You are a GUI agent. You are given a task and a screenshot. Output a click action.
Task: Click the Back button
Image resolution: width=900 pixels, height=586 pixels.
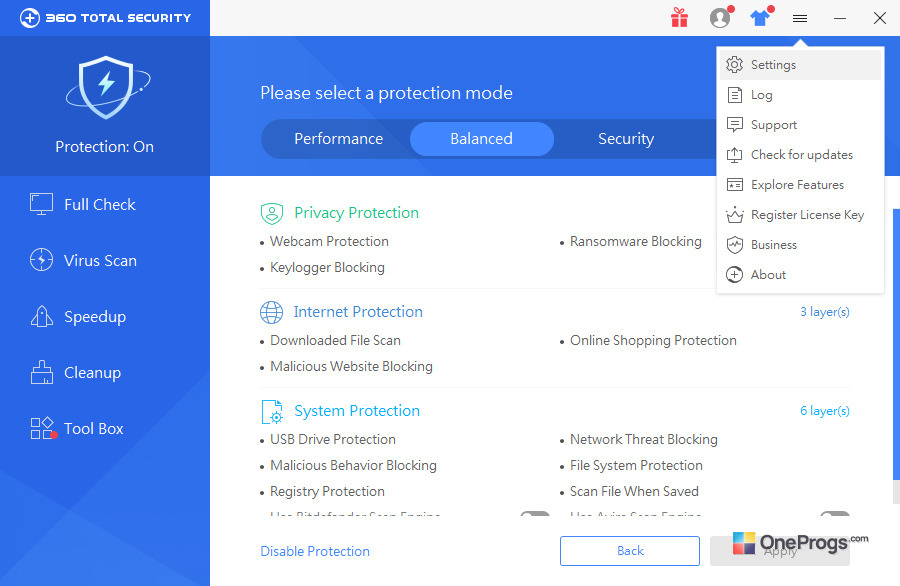pos(630,551)
